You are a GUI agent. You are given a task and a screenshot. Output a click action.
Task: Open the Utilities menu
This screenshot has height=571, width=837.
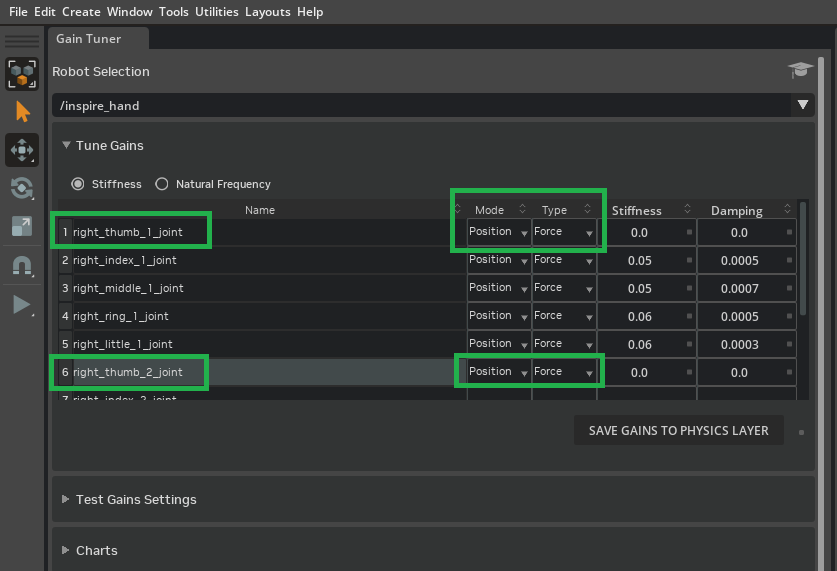pos(217,12)
